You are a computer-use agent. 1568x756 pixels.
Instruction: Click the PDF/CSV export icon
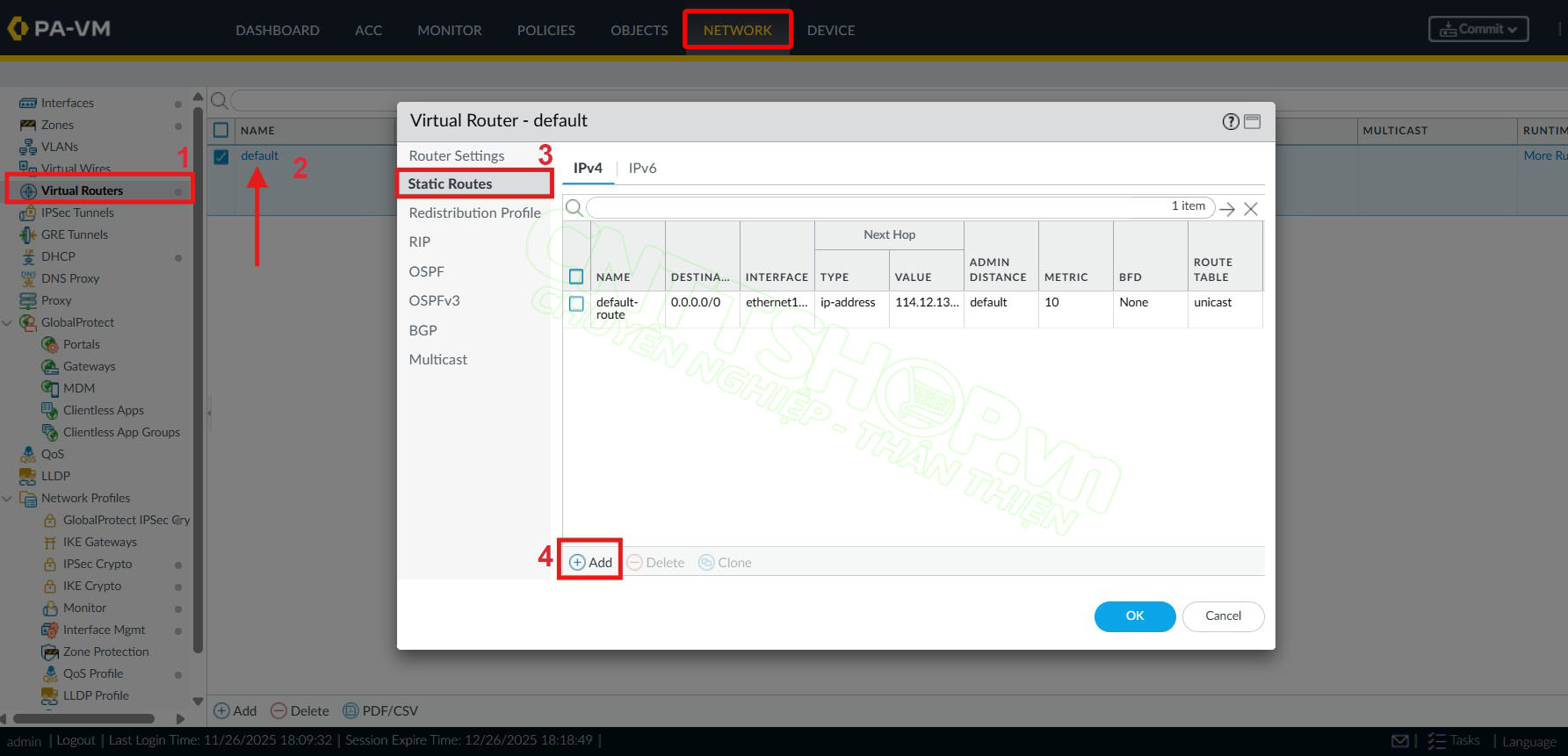(x=350, y=710)
